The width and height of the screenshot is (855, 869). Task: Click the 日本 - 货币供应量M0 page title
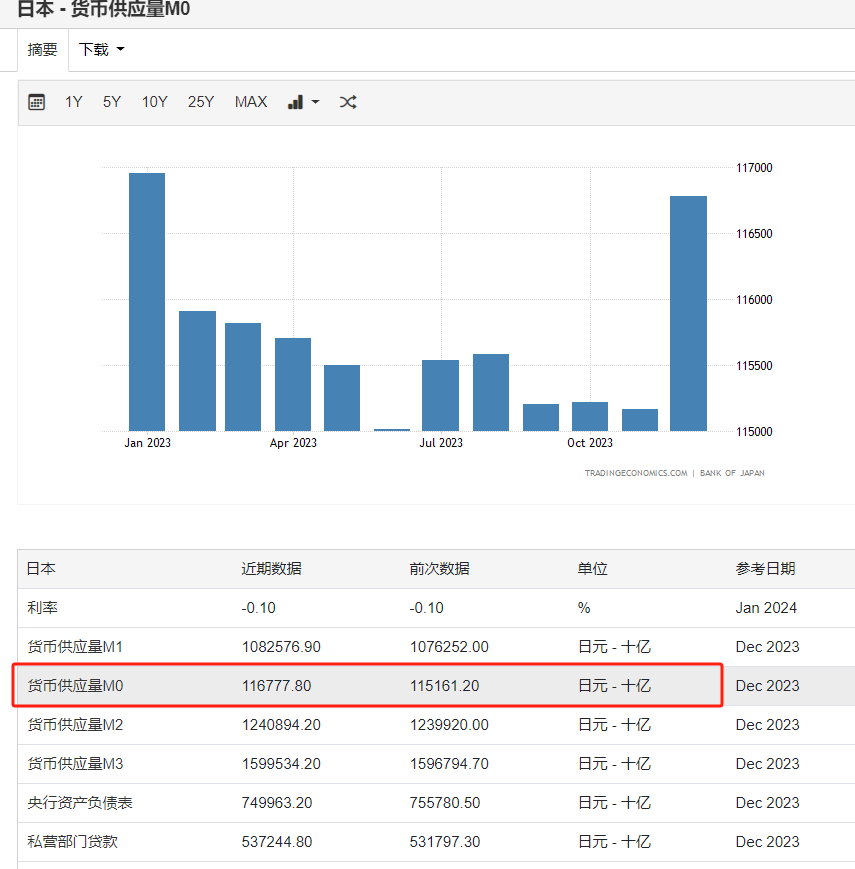tap(104, 9)
